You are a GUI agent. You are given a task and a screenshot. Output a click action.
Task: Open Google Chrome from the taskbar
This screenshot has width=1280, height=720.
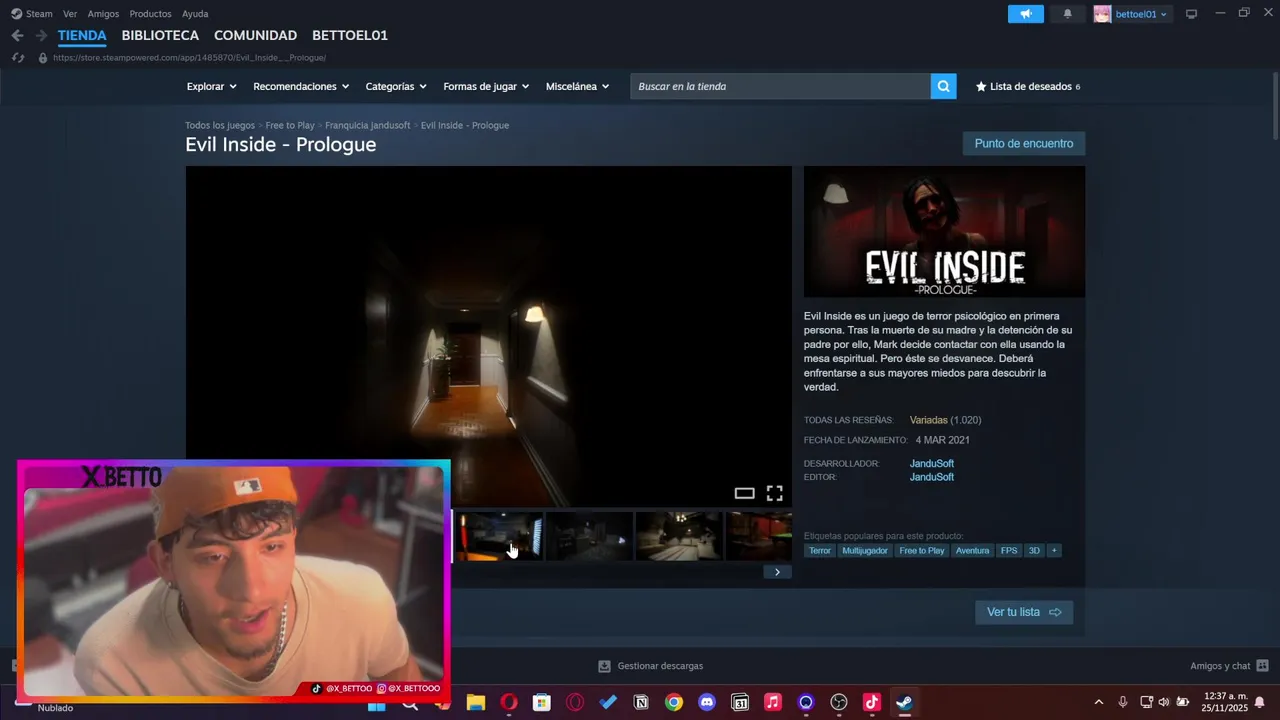click(x=674, y=703)
